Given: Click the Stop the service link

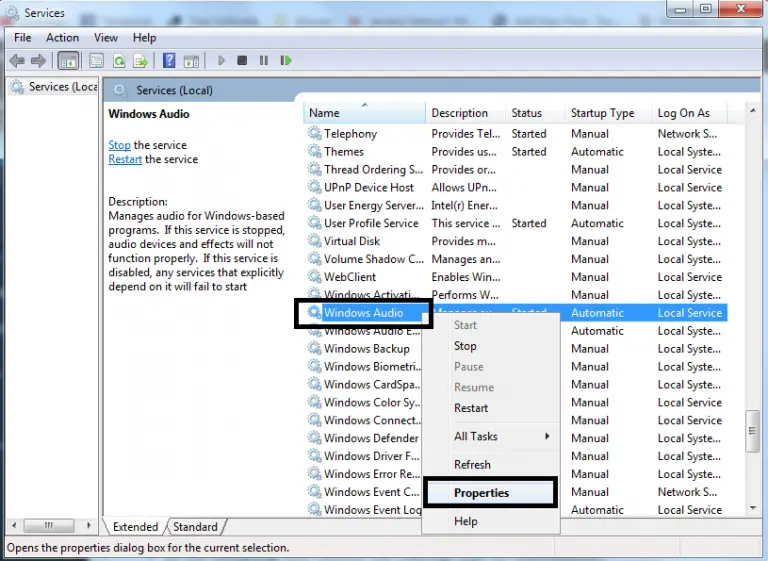Looking at the screenshot, I should pyautogui.click(x=119, y=145).
